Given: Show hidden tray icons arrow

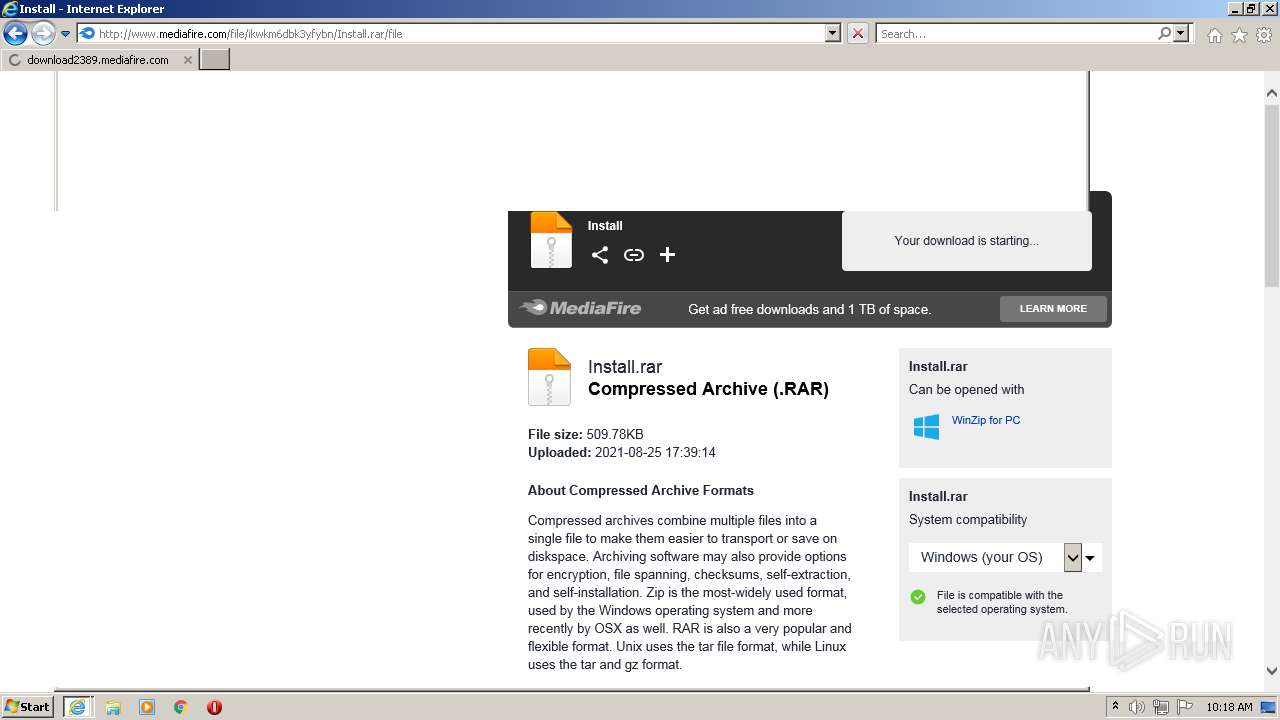Looking at the screenshot, I should coord(1115,707).
